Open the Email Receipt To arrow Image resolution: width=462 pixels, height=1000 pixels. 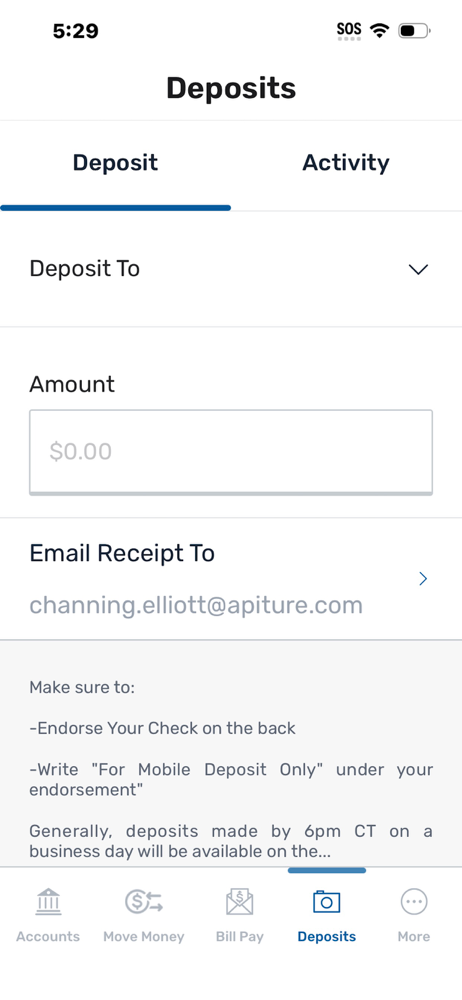[x=422, y=578]
